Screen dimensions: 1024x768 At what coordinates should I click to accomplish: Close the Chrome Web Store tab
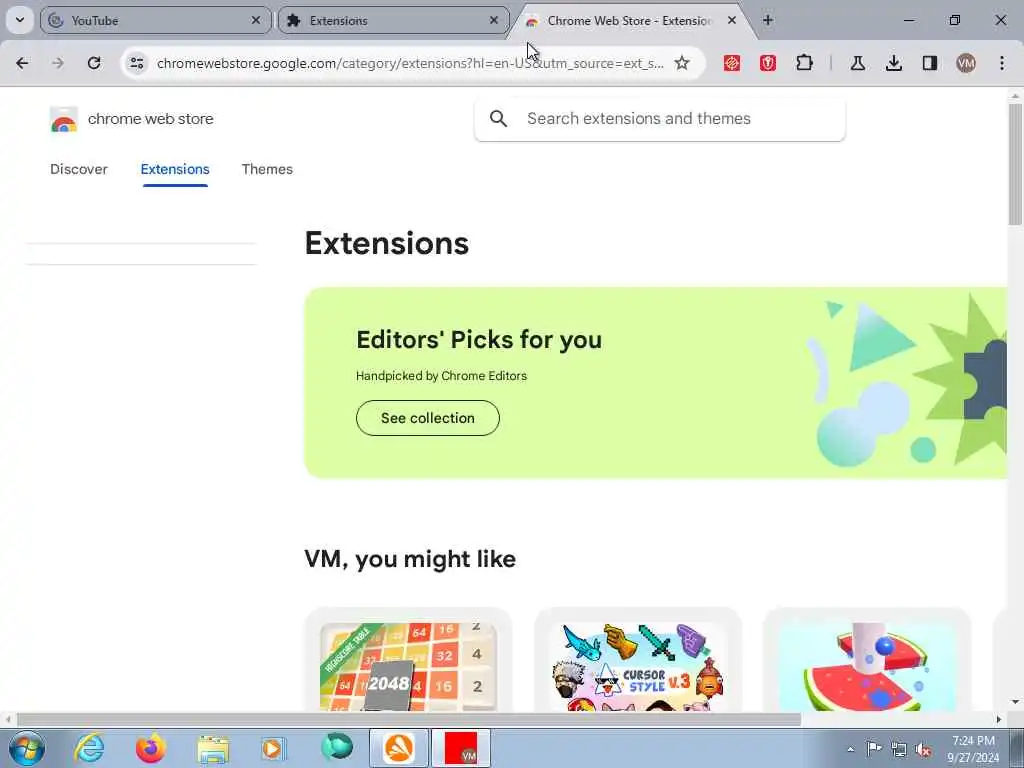tap(732, 21)
